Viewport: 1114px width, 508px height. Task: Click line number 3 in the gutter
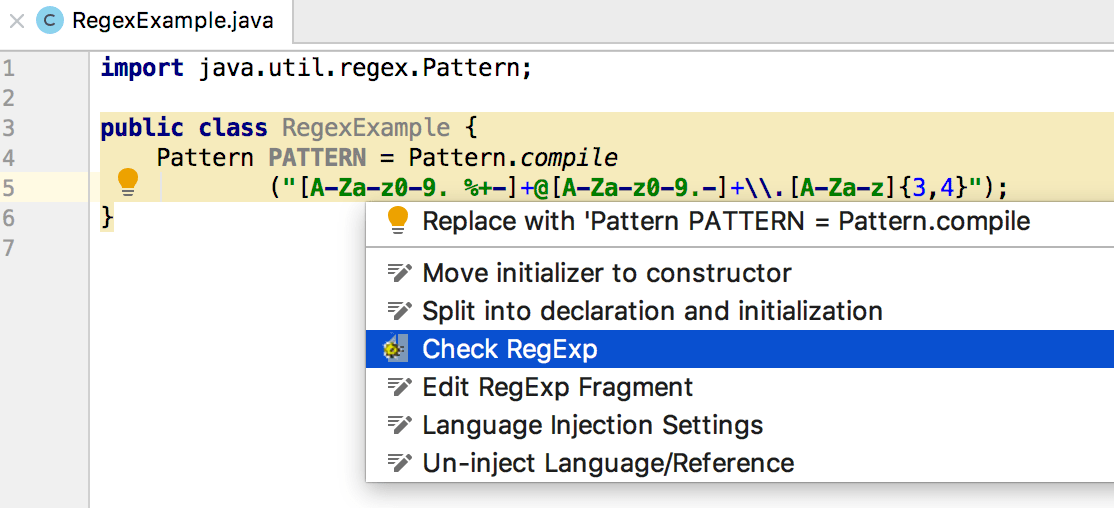pyautogui.click(x=7, y=128)
